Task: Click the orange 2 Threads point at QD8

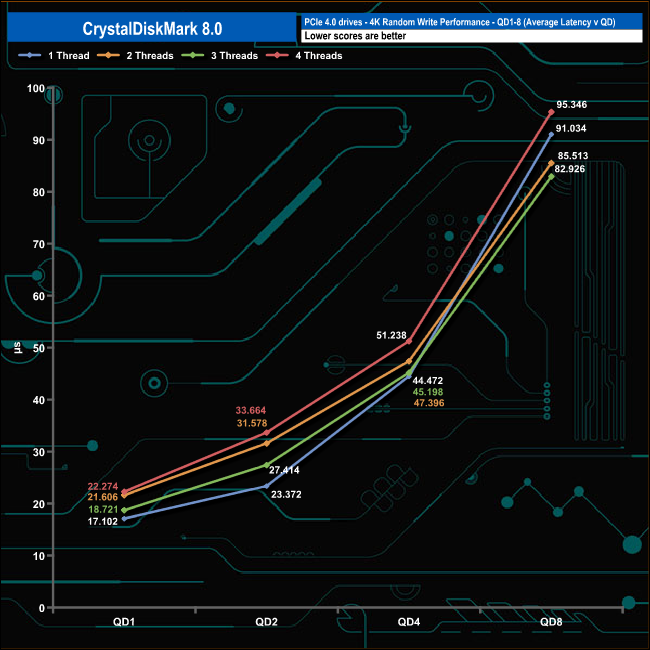Action: click(551, 163)
